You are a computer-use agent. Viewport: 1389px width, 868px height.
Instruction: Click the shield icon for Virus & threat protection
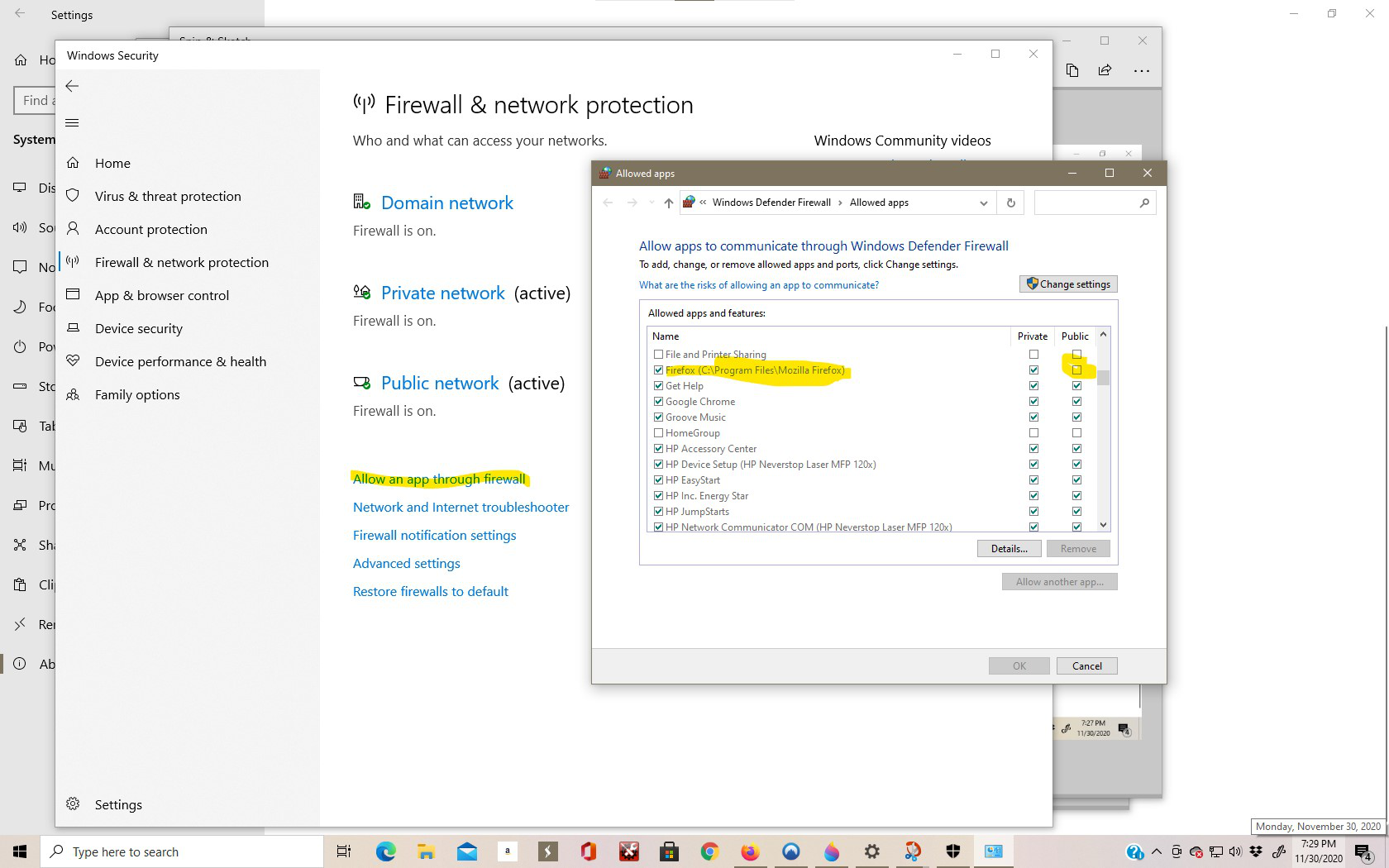pos(73,196)
